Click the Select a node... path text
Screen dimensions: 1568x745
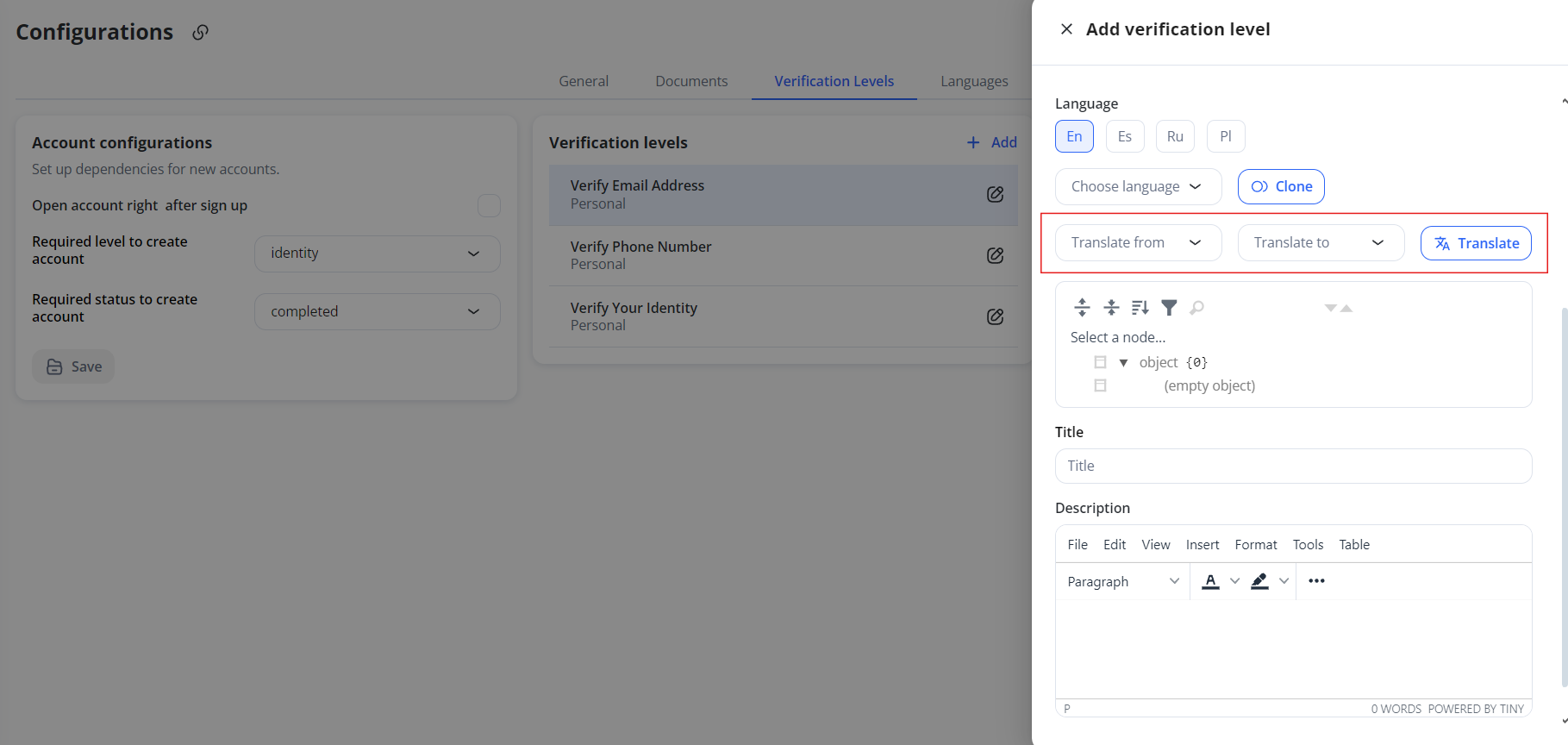point(1118,337)
